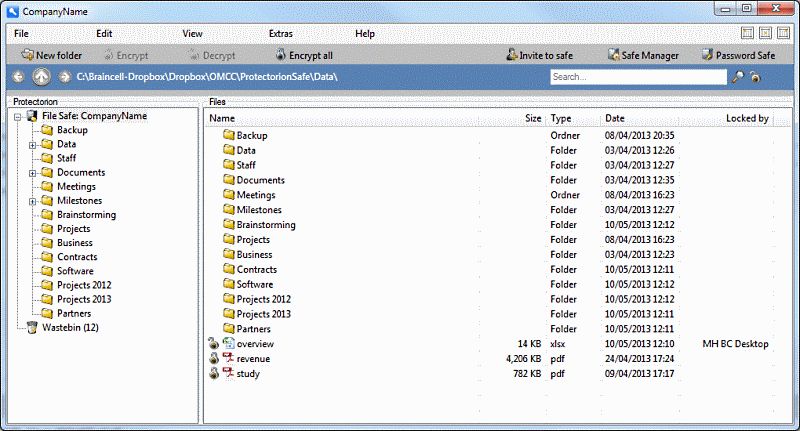Open the Edit menu
The width and height of the screenshot is (800, 431).
(x=104, y=34)
